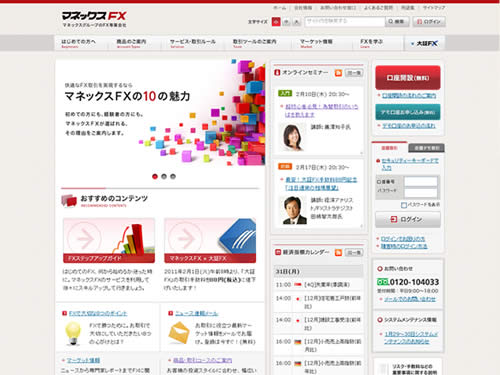
Task: Click the female lecturer's photo
Action: click(x=292, y=137)
